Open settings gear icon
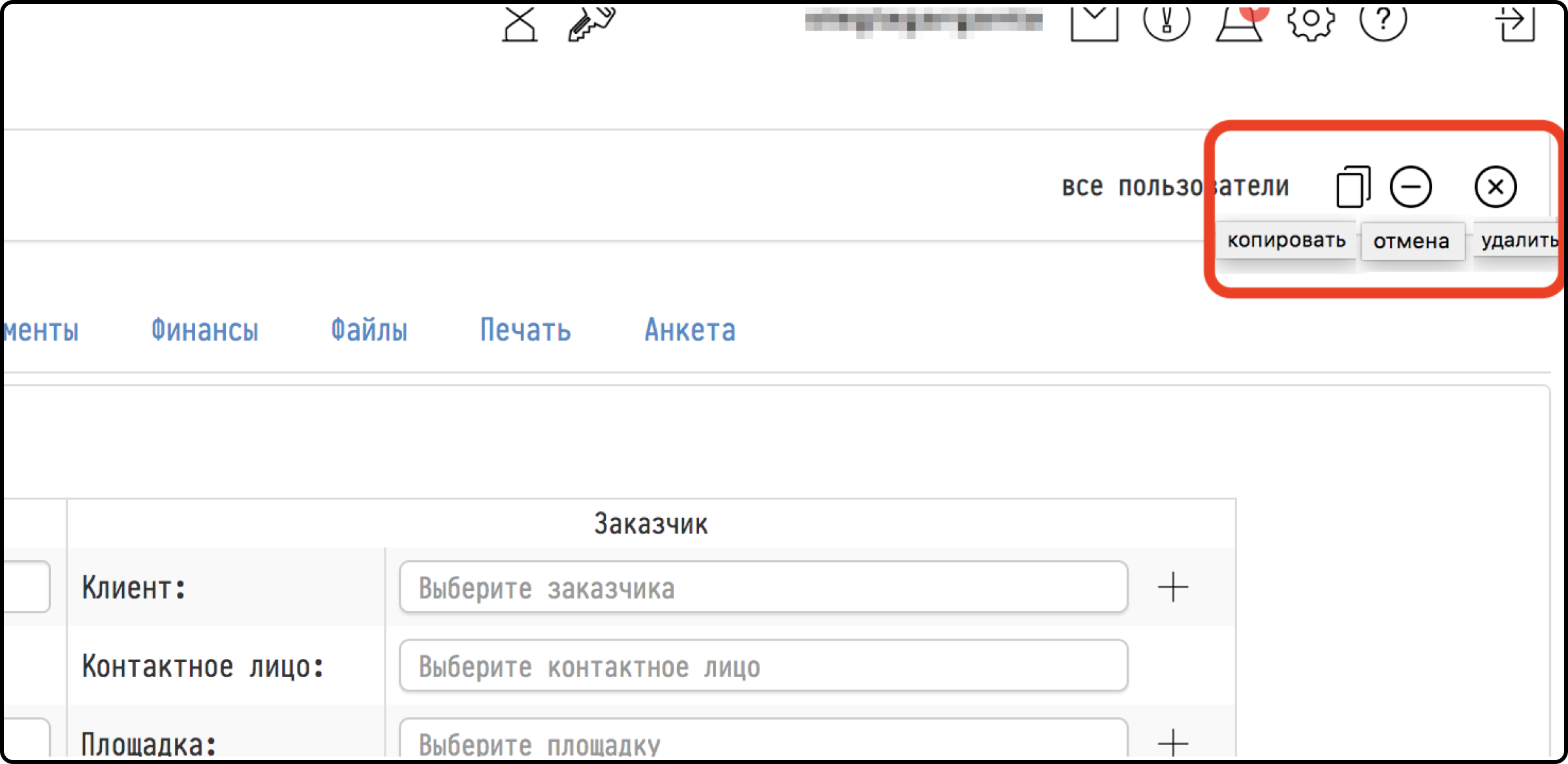The width and height of the screenshot is (1568, 764). click(x=1311, y=21)
